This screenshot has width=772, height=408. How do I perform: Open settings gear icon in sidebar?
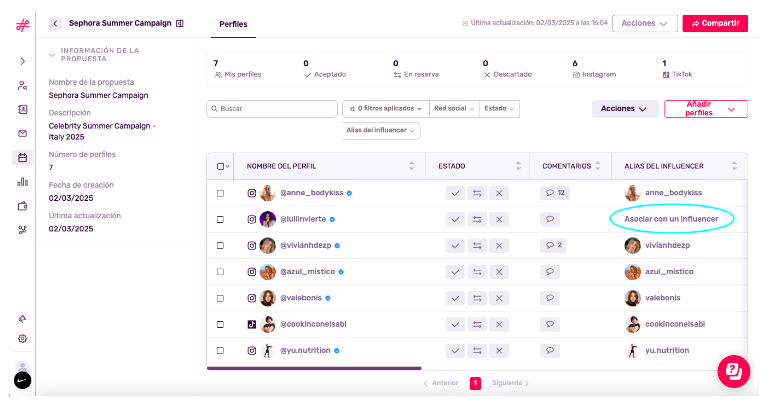point(23,339)
